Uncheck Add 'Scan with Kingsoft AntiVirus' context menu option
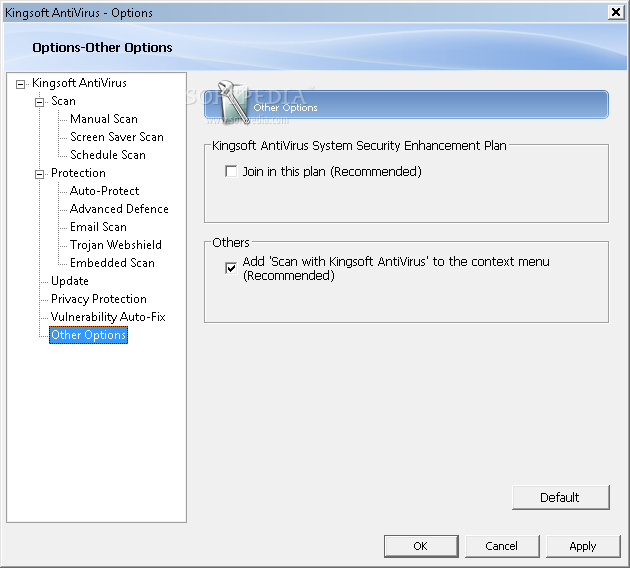 pos(231,268)
